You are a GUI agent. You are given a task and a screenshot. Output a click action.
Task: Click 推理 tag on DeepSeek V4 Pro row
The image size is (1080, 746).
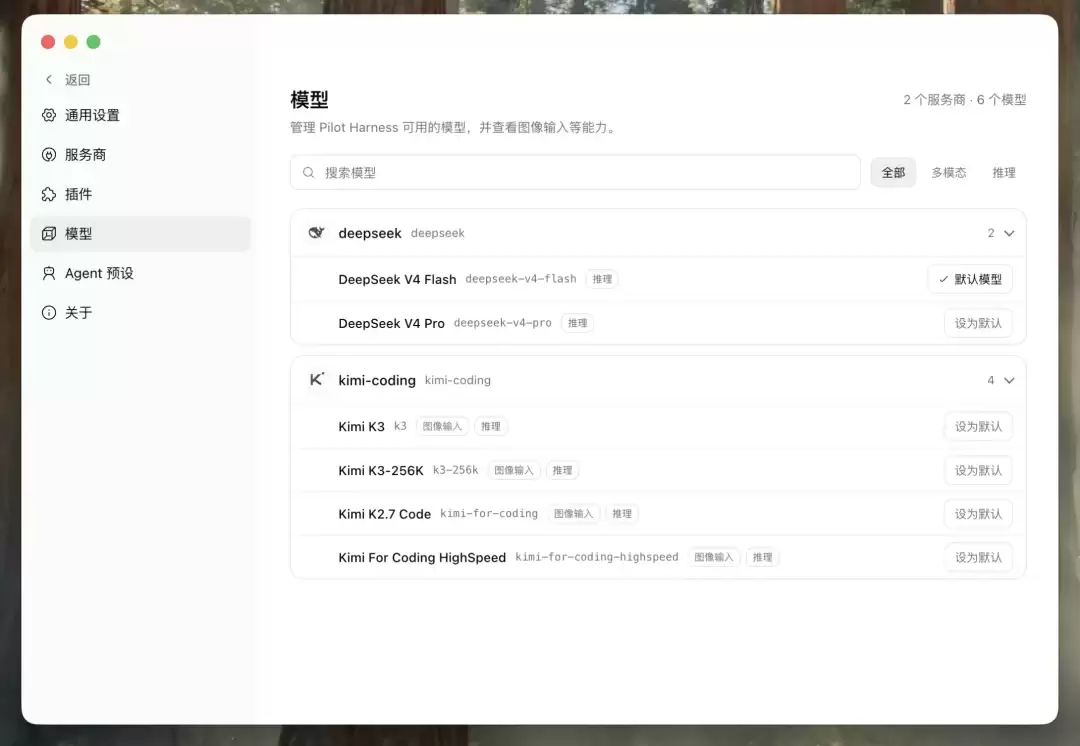click(577, 323)
